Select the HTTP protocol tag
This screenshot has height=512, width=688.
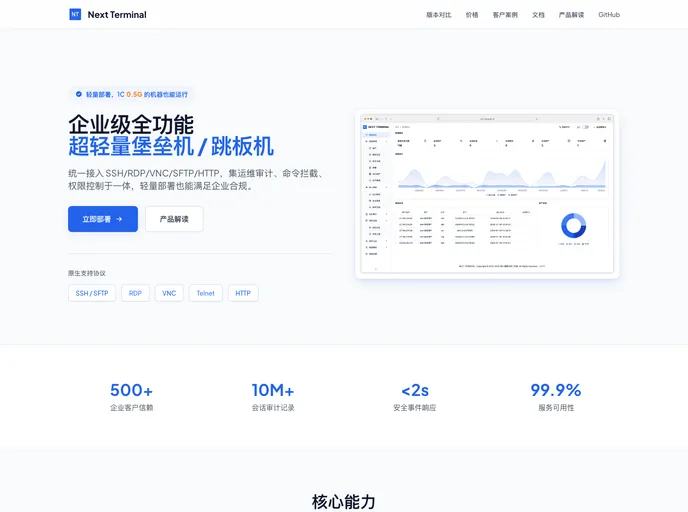coord(243,293)
